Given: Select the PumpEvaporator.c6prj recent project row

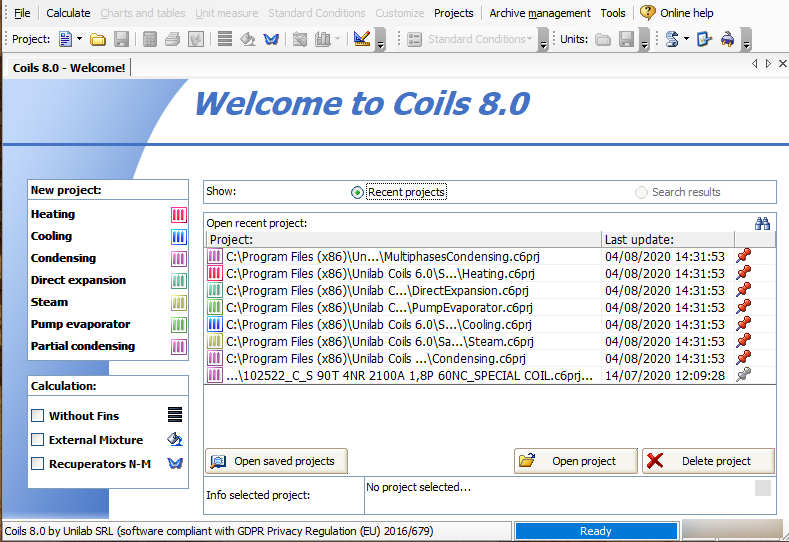Looking at the screenshot, I should click(x=490, y=307).
